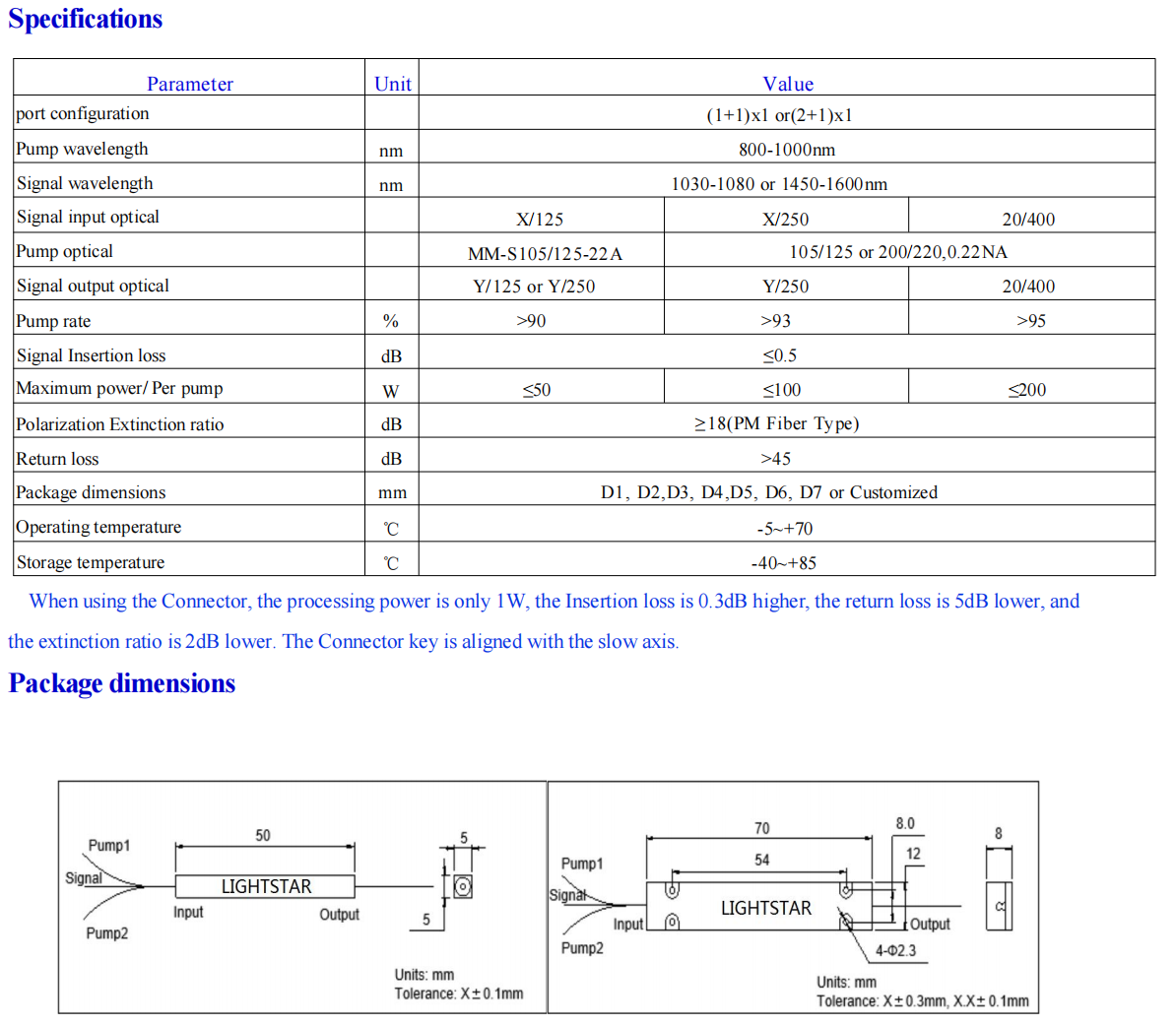This screenshot has width=1176, height=1026.
Task: Select the 'Pump rate' row label
Action: (53, 321)
